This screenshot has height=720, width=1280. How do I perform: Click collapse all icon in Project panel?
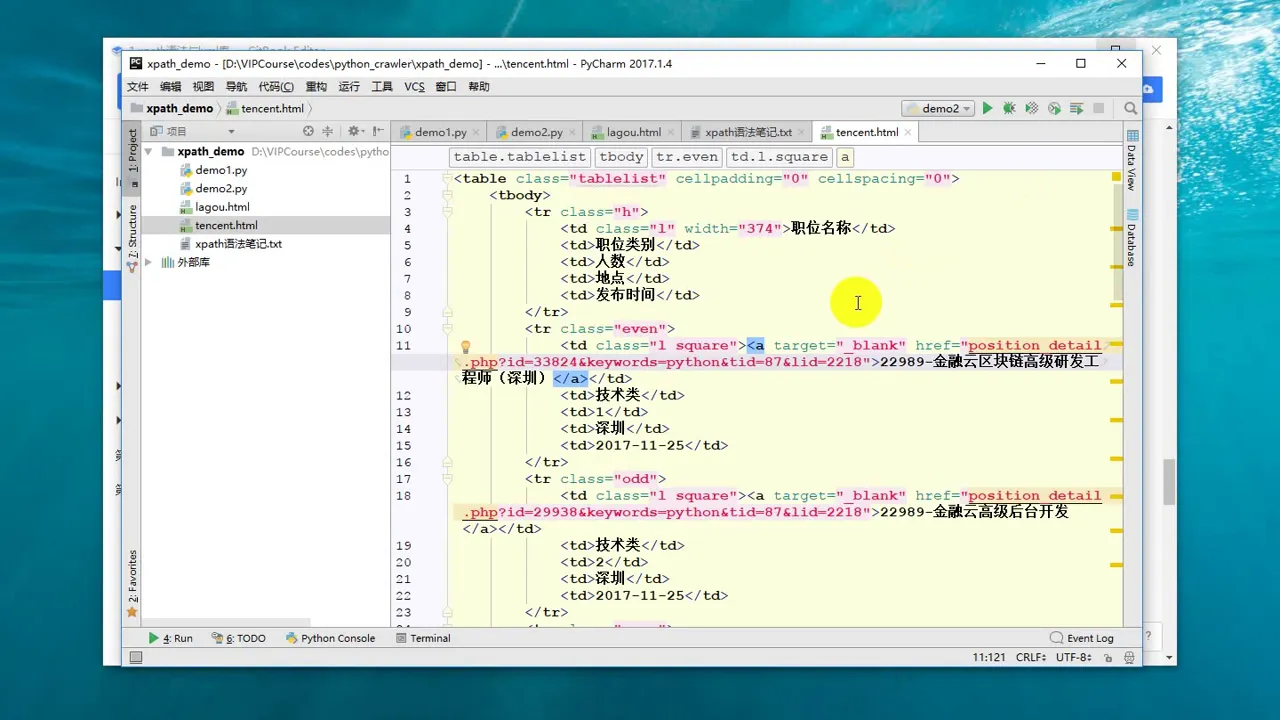[327, 131]
